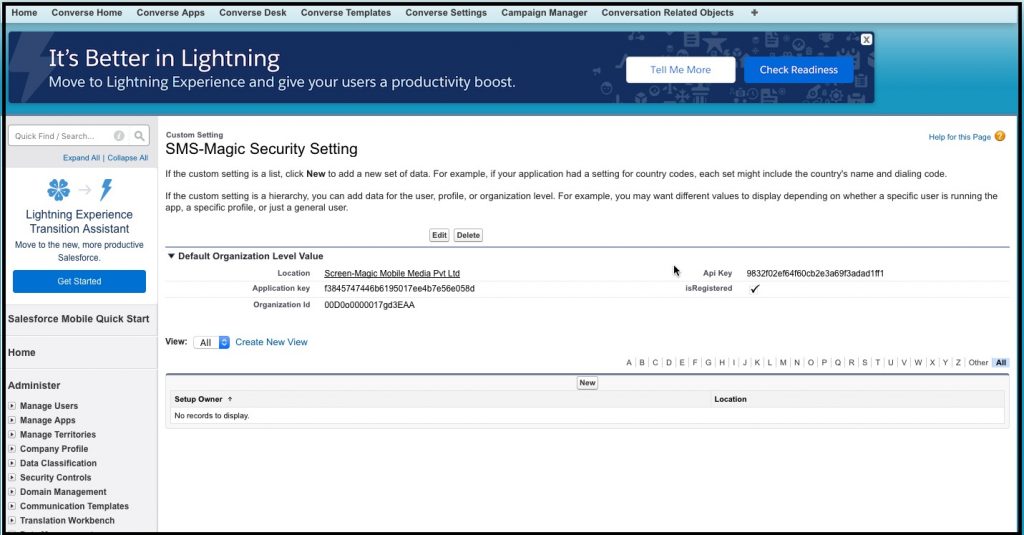This screenshot has height=535, width=1024.
Task: Click the Quick Find info icon
Action: (119, 136)
